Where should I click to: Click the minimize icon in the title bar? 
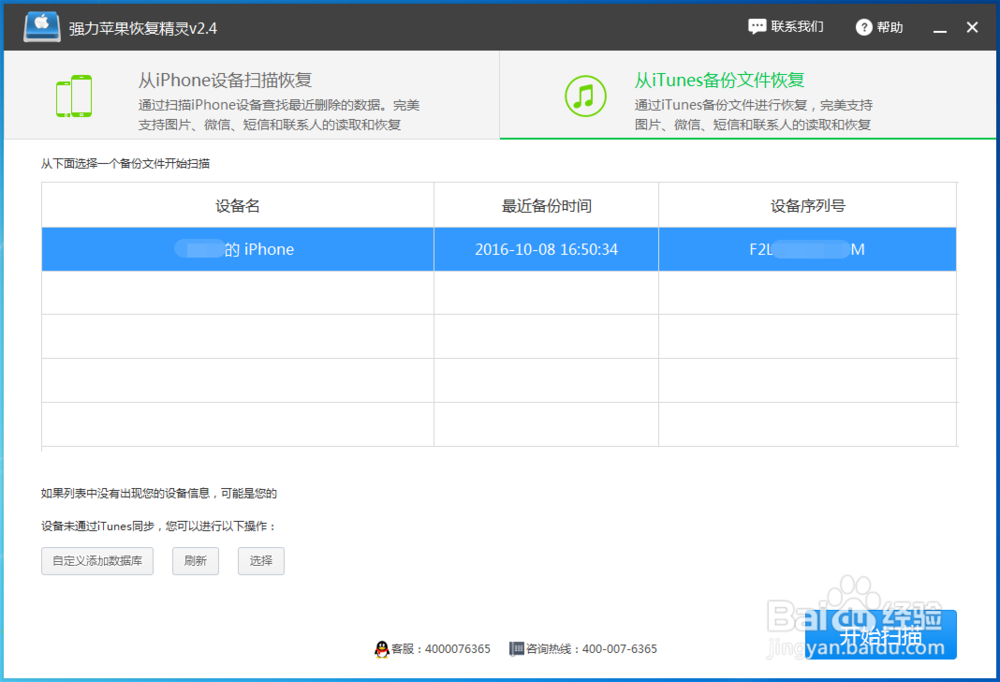click(x=939, y=27)
